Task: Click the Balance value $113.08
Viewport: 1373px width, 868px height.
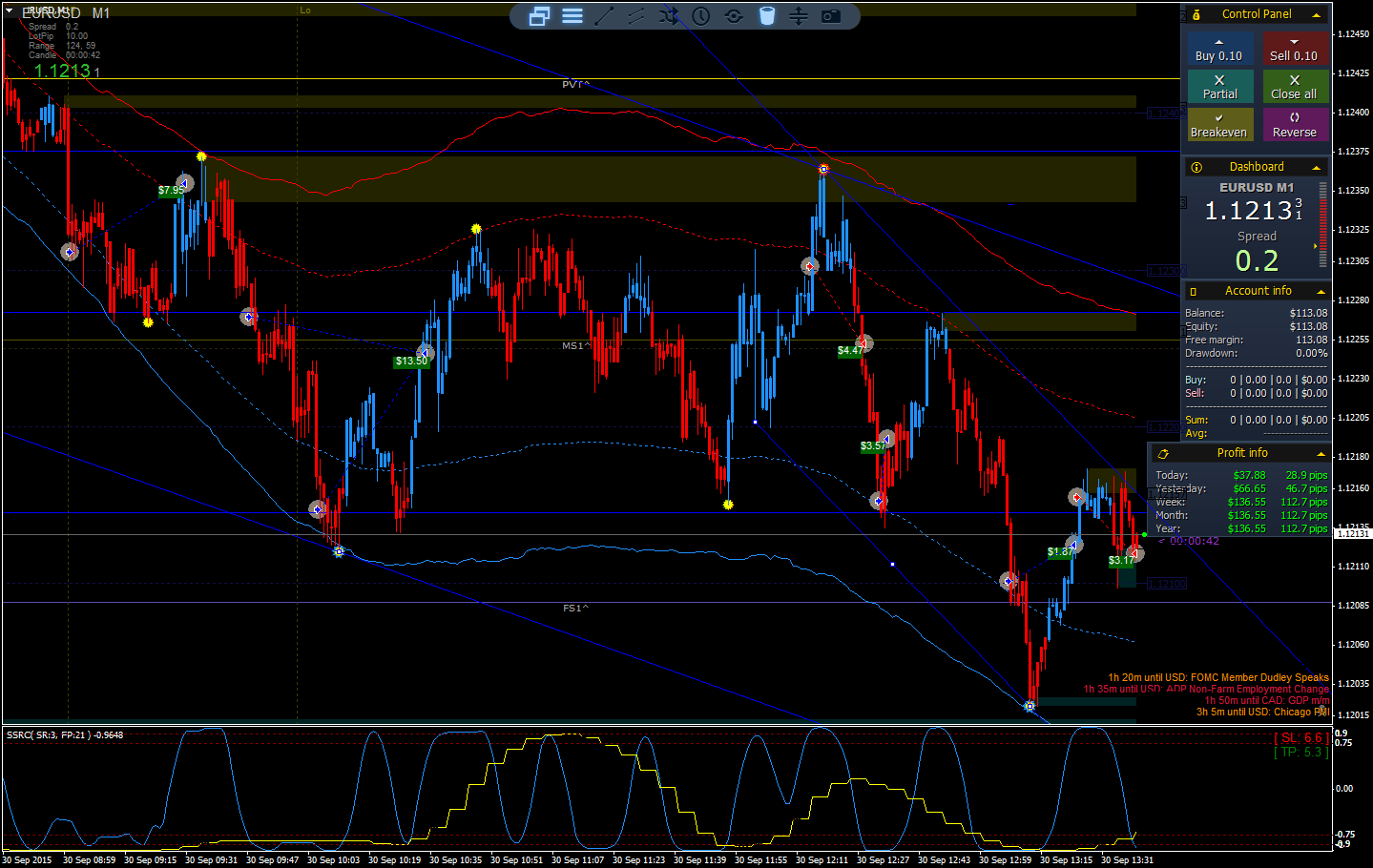Action: tap(1308, 313)
